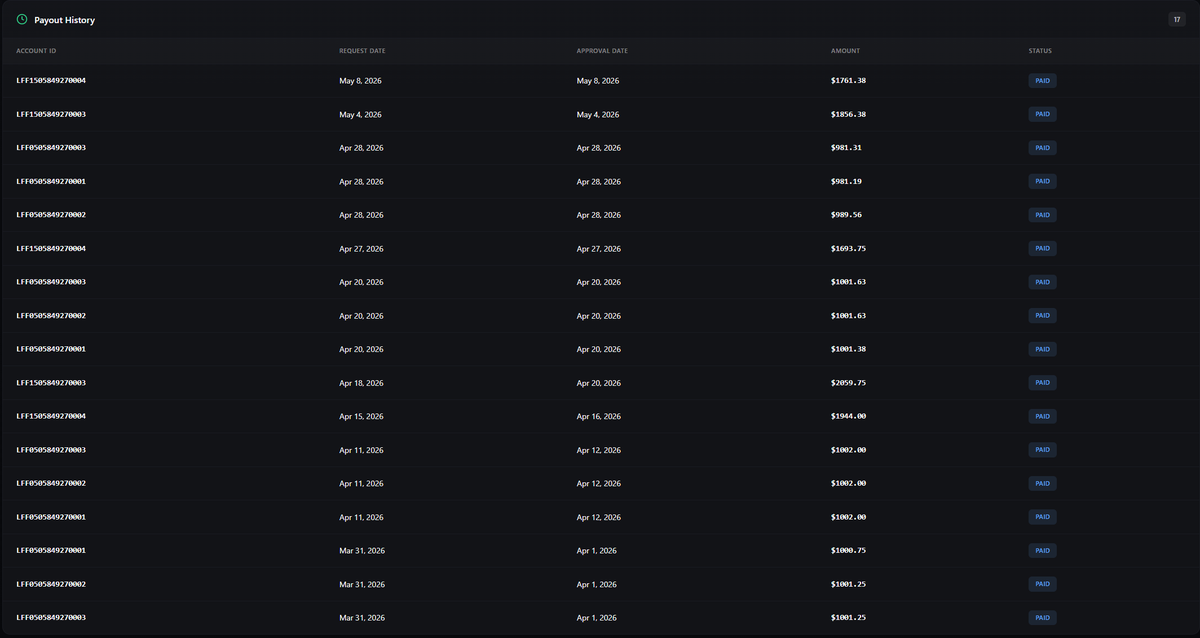The width and height of the screenshot is (1200, 638).
Task: Click the PAID badge in the $1000.75 row
Action: click(x=1042, y=551)
